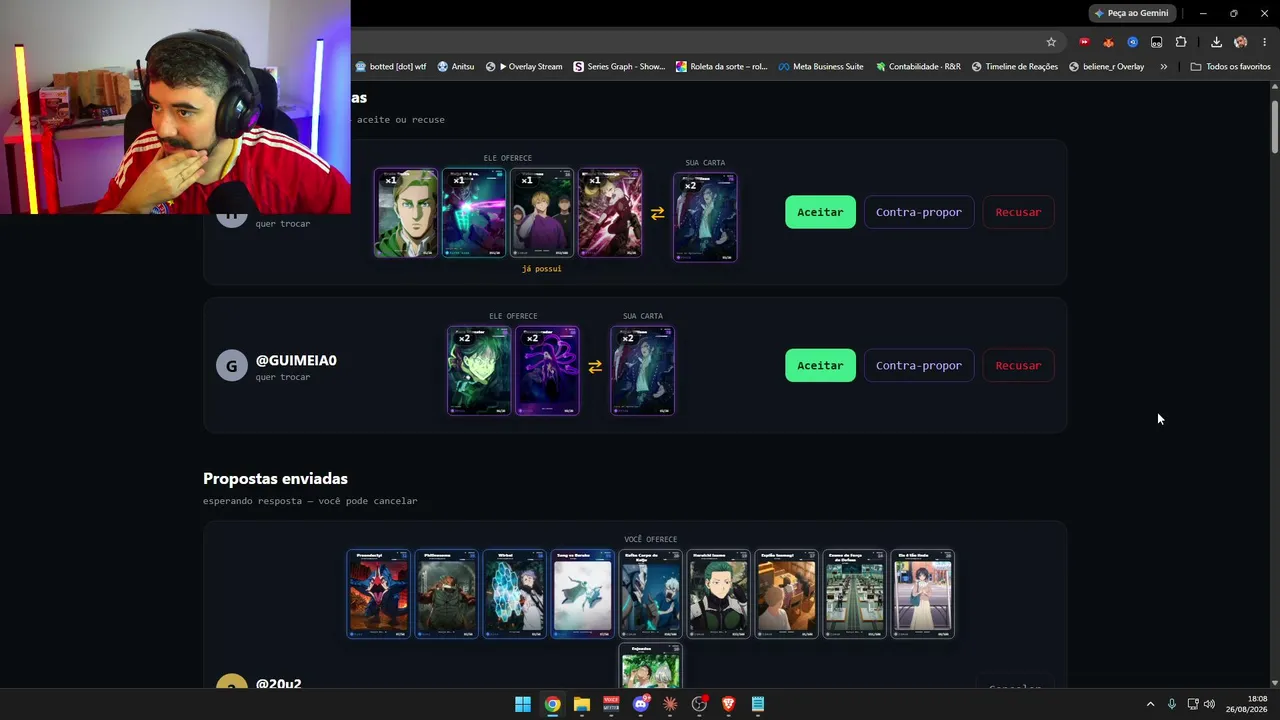Bookmark this page with the star icon

1051,42
